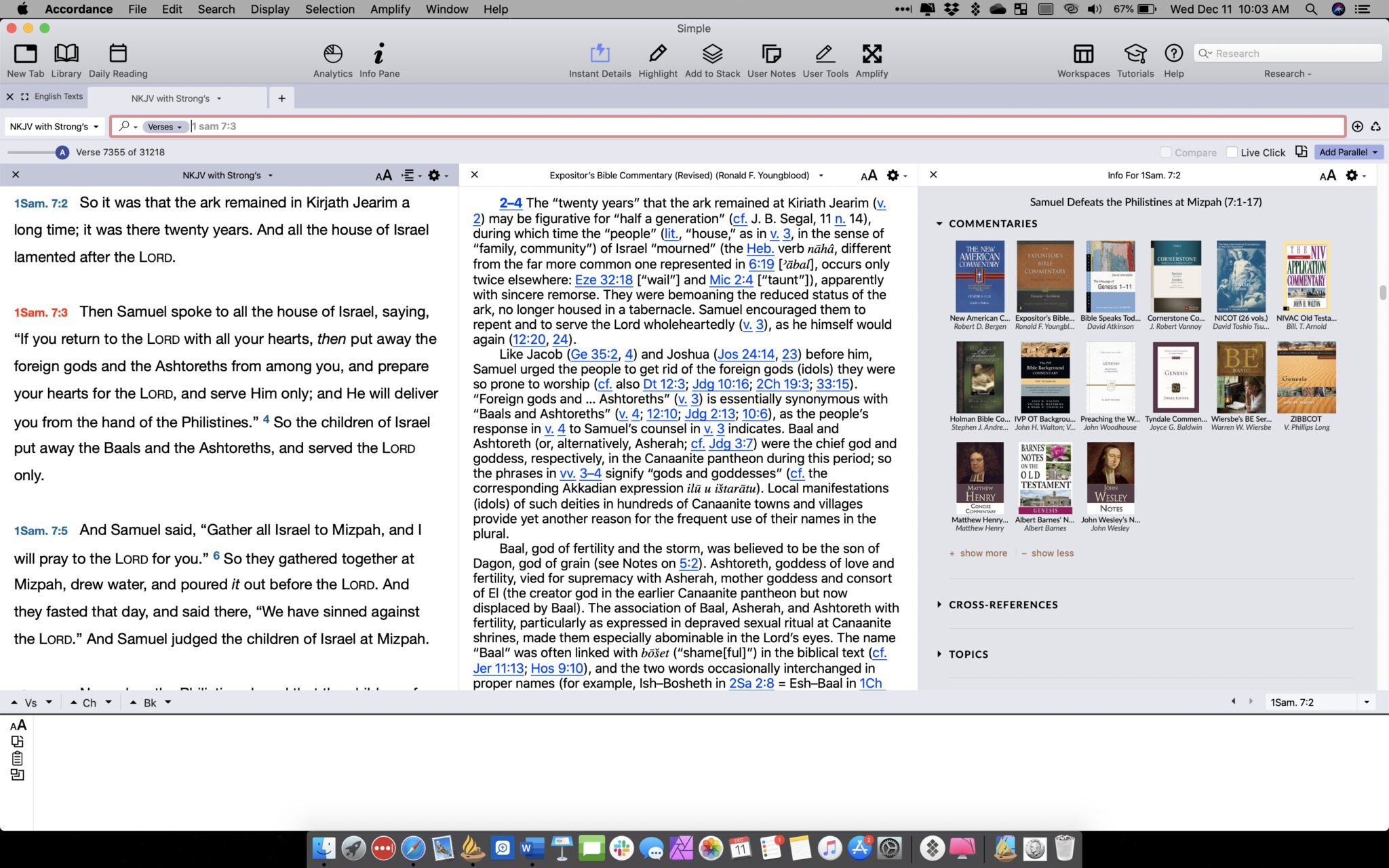Open the User Notes icon

point(771,54)
